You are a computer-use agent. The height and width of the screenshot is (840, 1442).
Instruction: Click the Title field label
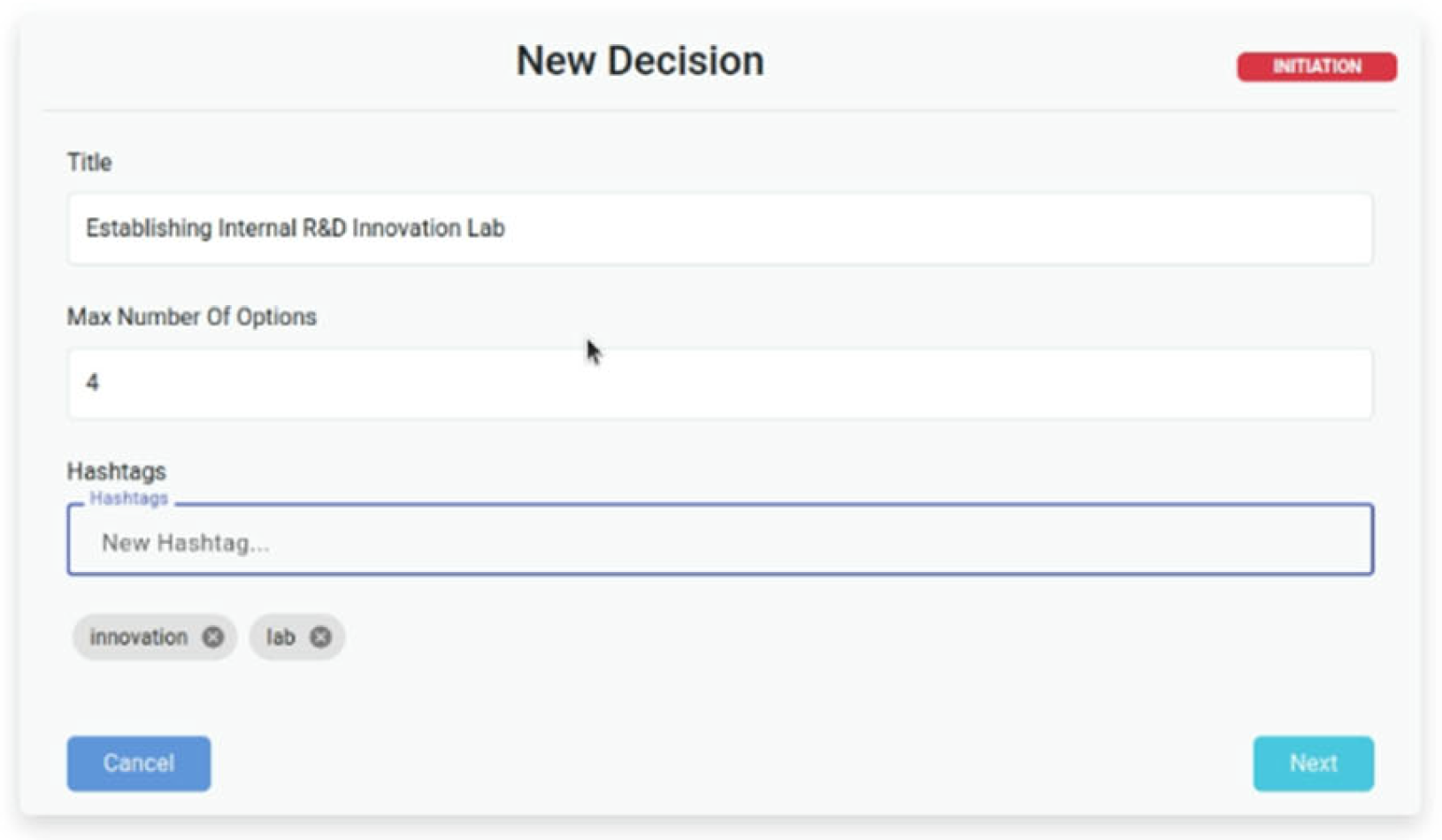point(89,163)
